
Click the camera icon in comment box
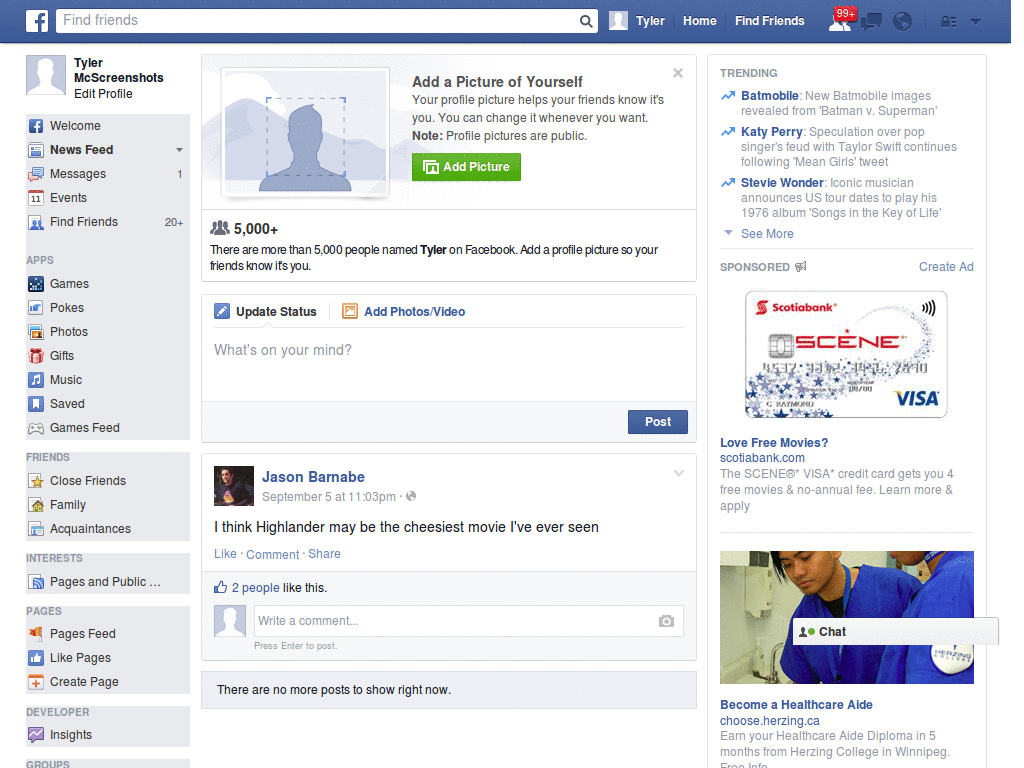(x=666, y=621)
